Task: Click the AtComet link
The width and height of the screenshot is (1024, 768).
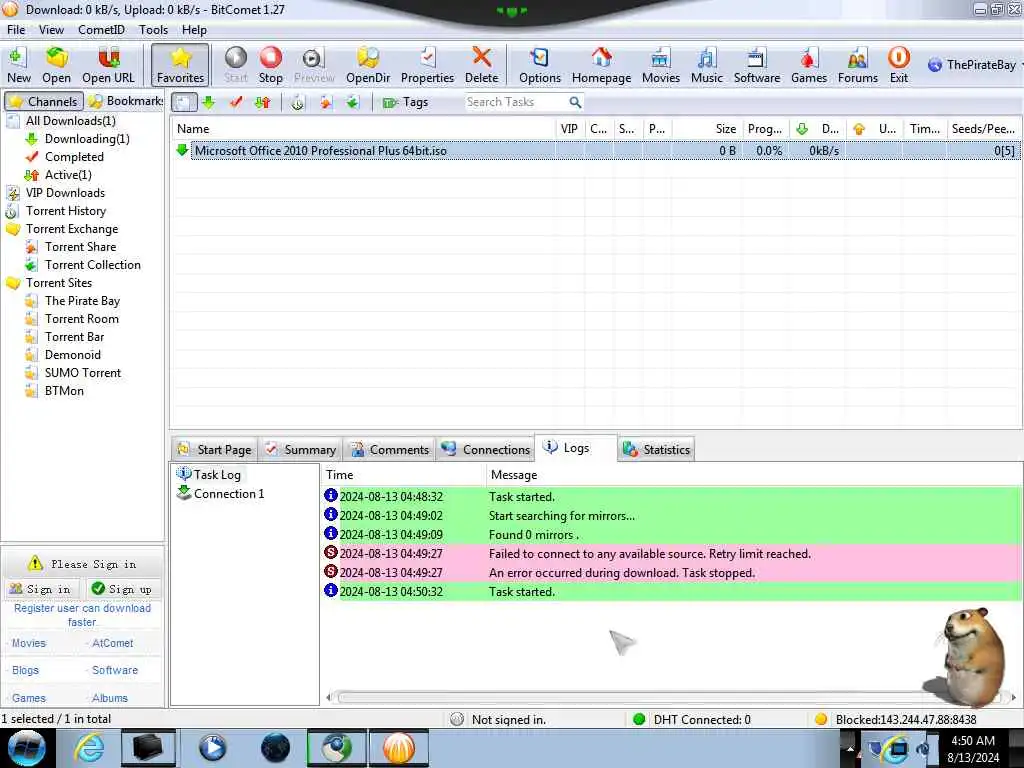Action: tap(112, 643)
